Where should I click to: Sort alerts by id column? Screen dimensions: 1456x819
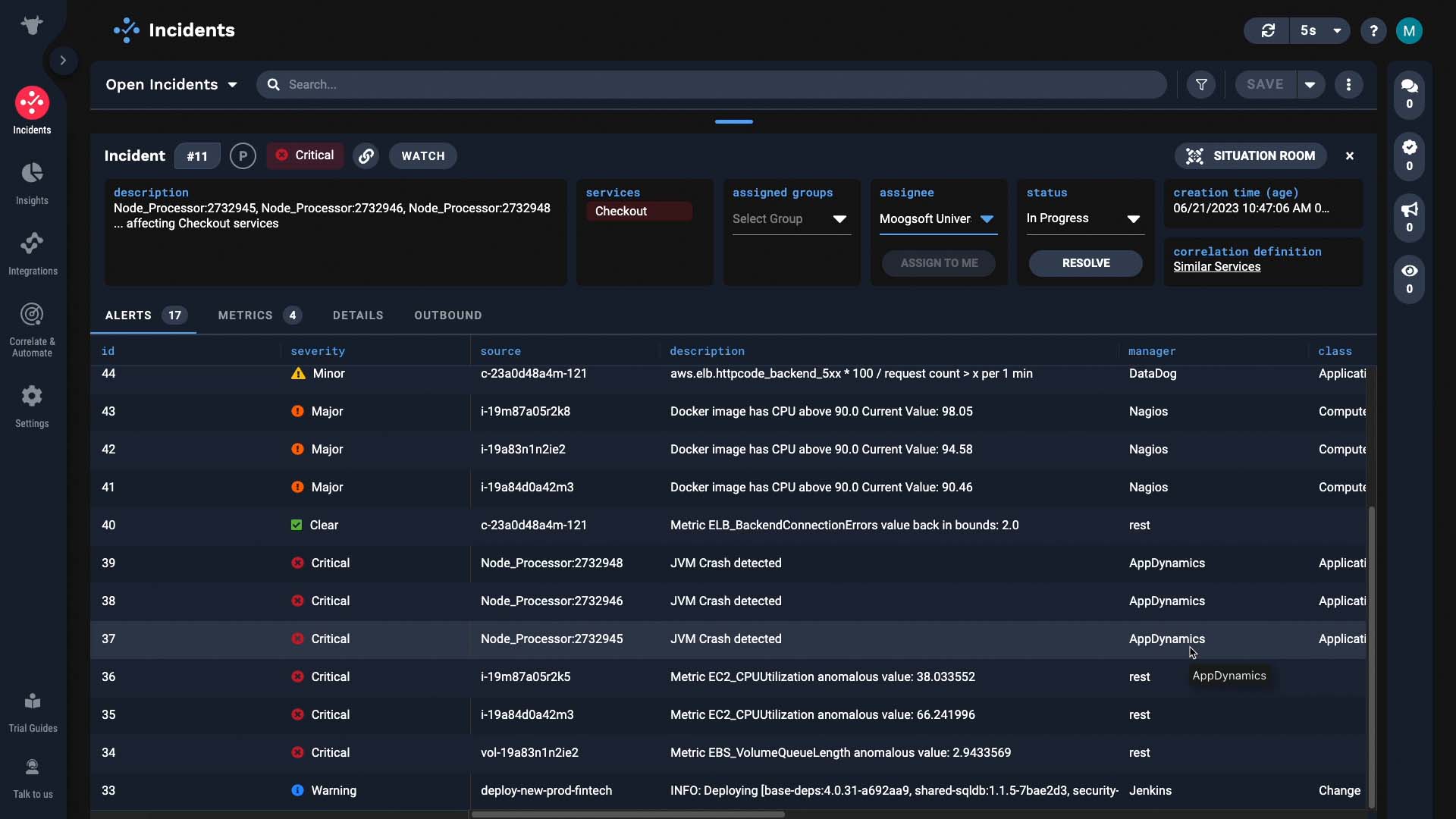click(108, 351)
